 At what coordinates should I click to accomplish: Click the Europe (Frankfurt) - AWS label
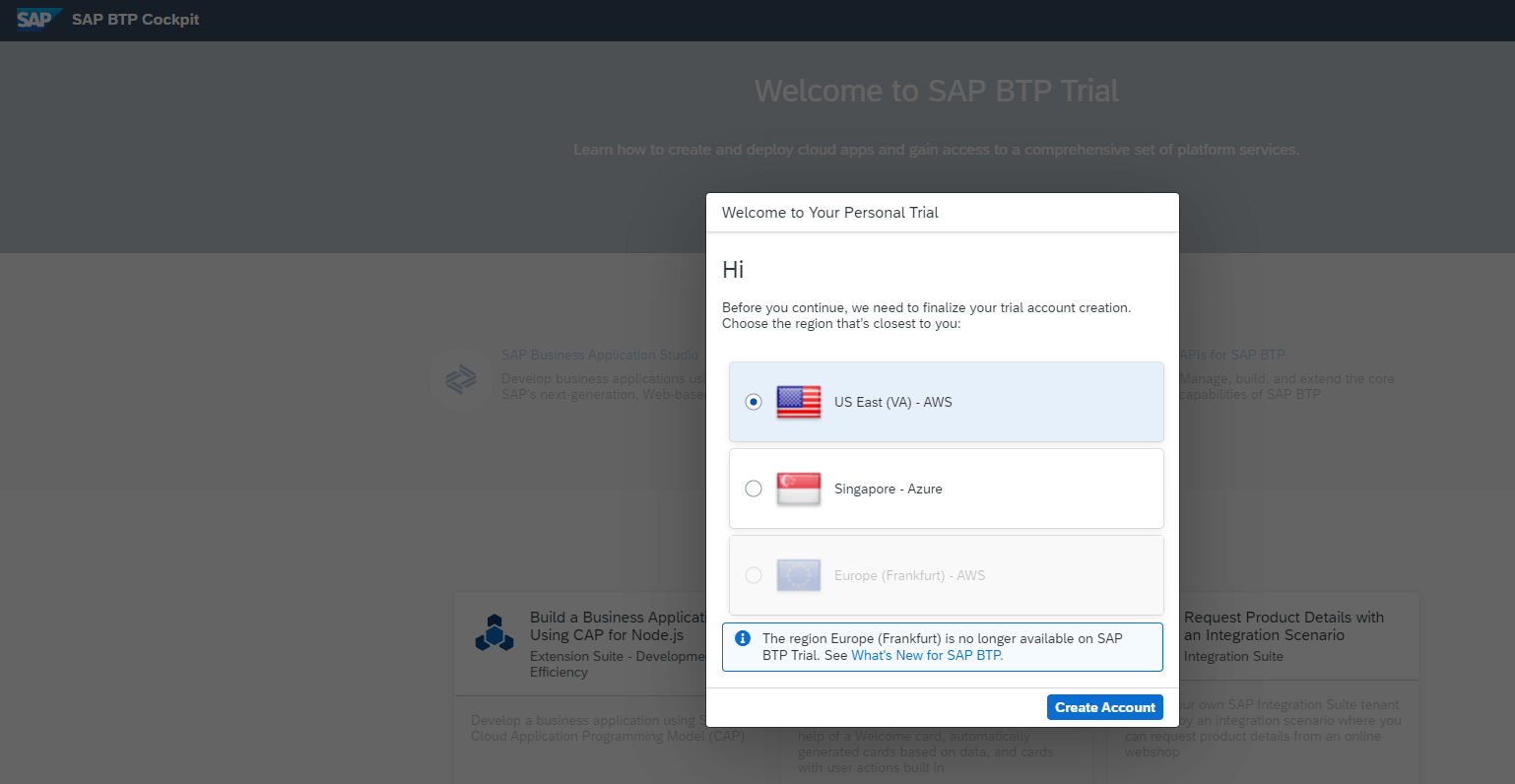909,575
